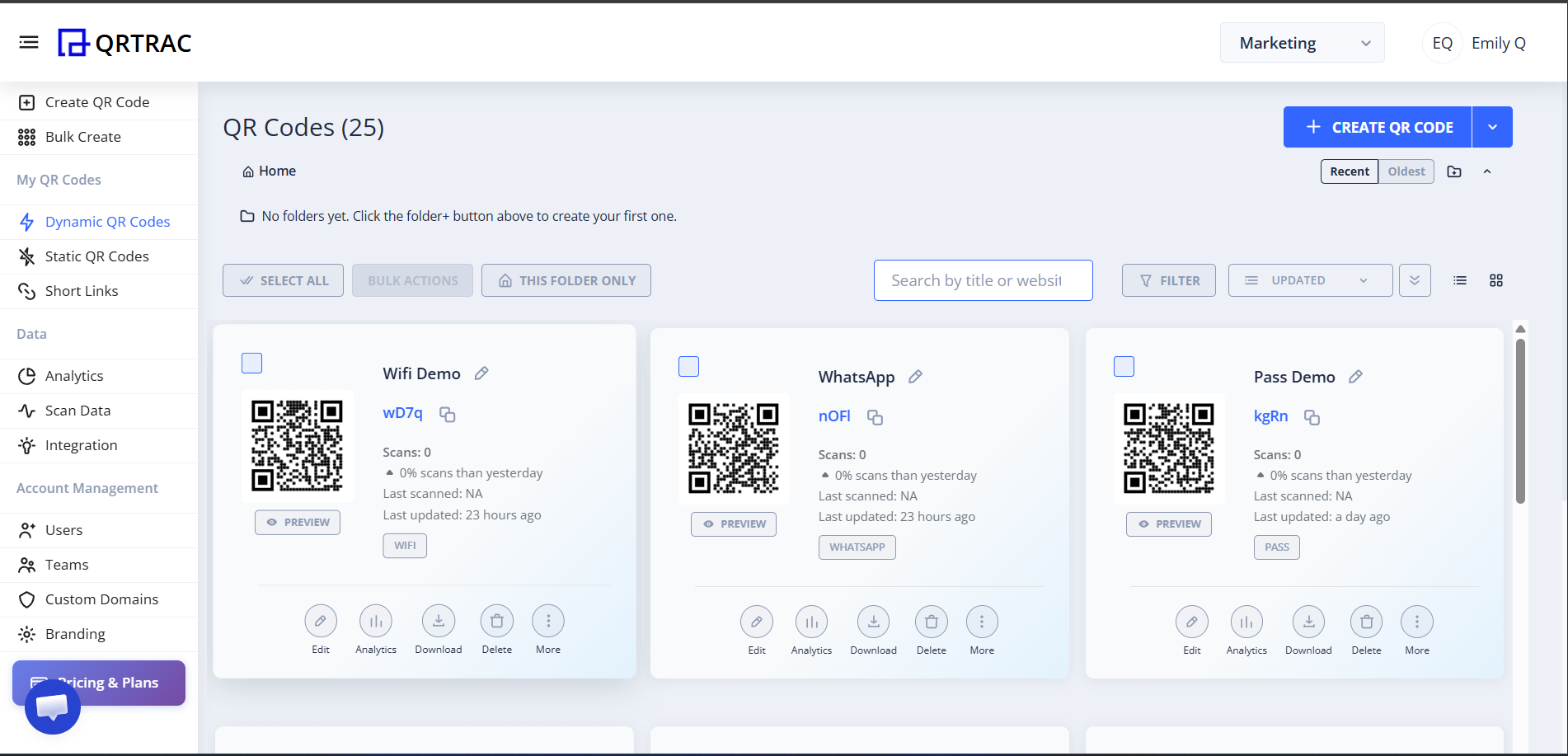This screenshot has height=756, width=1568.
Task: Sort by Recent
Action: click(x=1350, y=171)
